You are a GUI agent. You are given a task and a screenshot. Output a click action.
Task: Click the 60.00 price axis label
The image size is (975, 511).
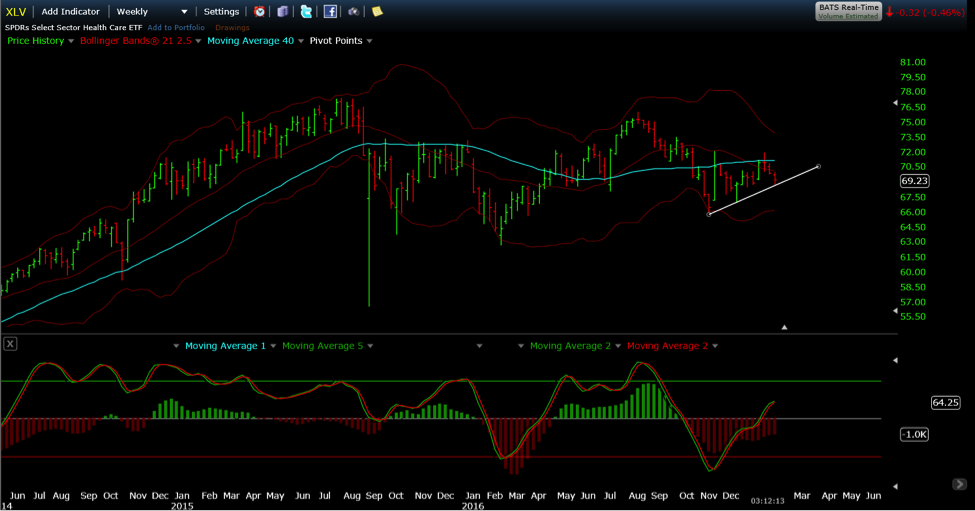913,272
